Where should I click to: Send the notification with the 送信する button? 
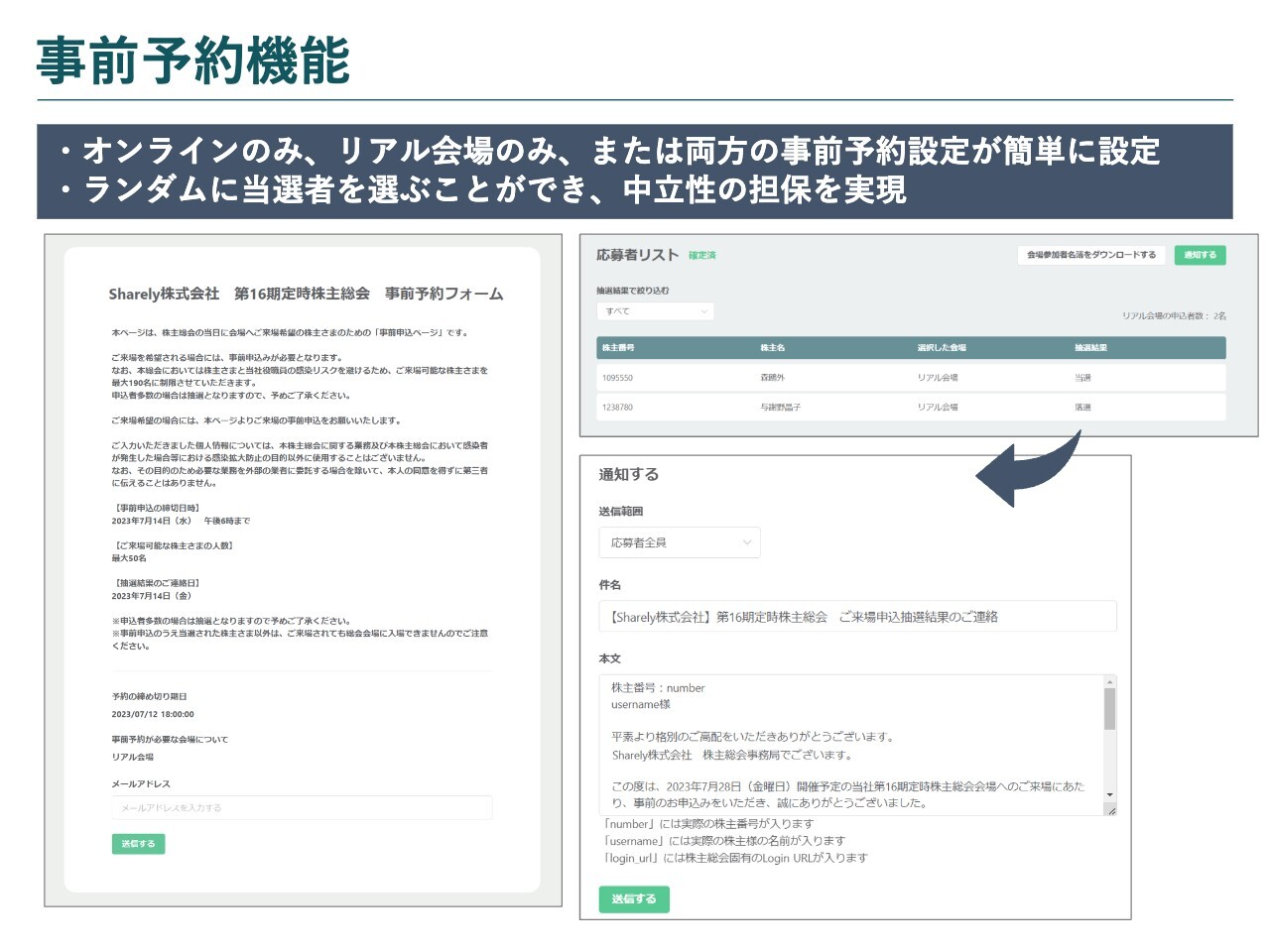[x=634, y=899]
